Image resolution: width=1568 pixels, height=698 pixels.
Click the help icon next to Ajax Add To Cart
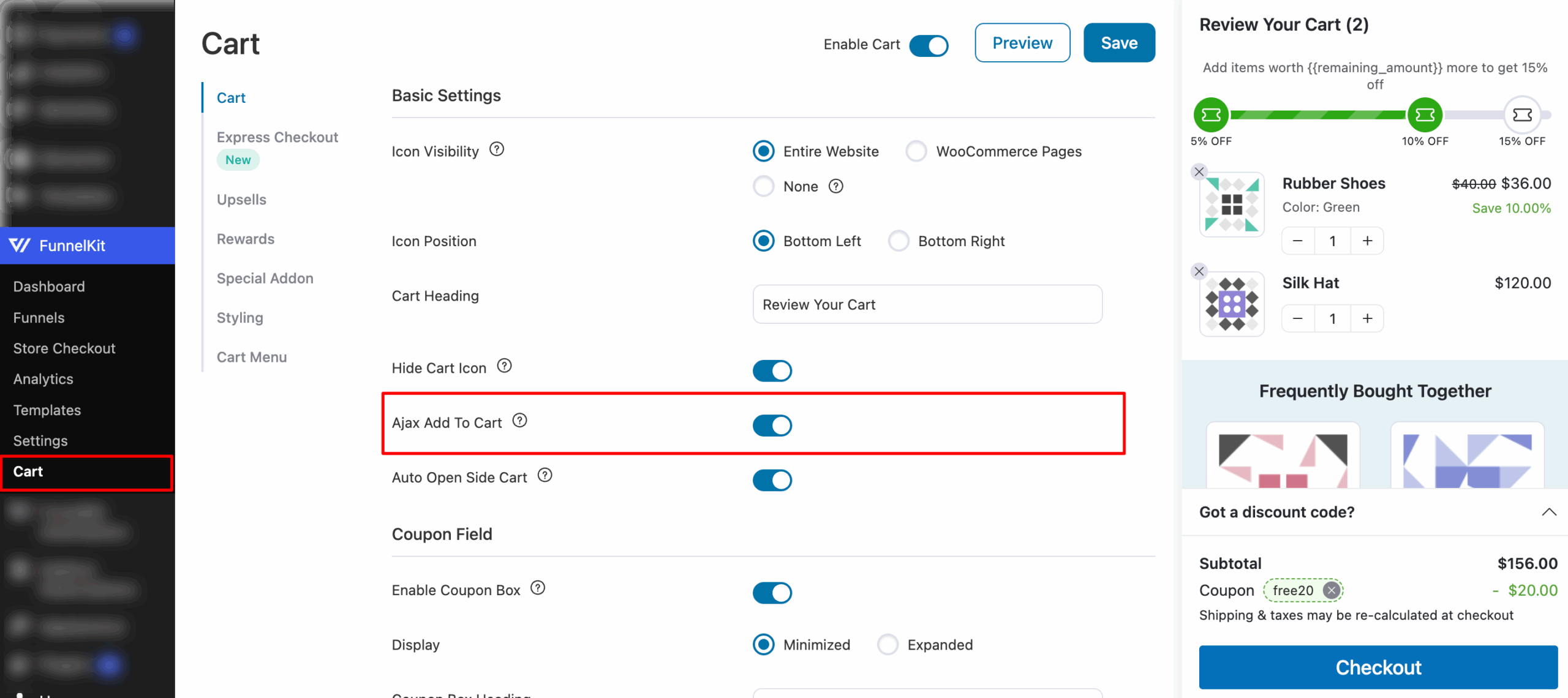pos(519,421)
